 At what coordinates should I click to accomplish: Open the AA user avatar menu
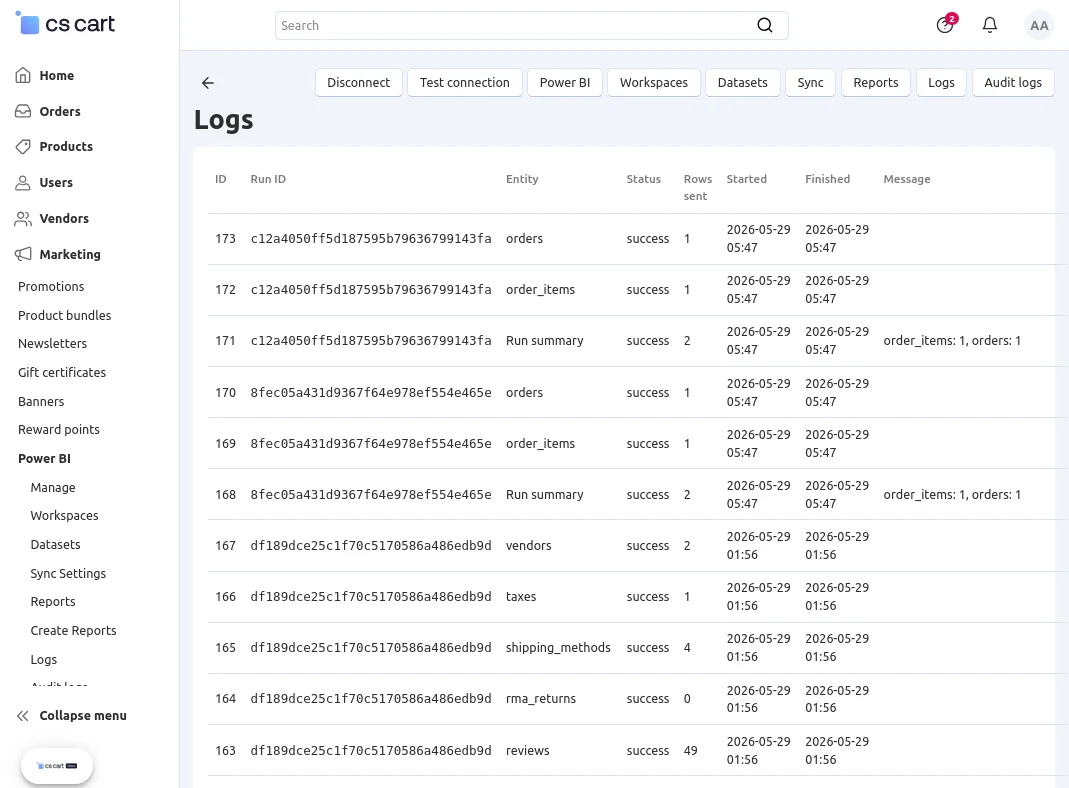coord(1039,25)
